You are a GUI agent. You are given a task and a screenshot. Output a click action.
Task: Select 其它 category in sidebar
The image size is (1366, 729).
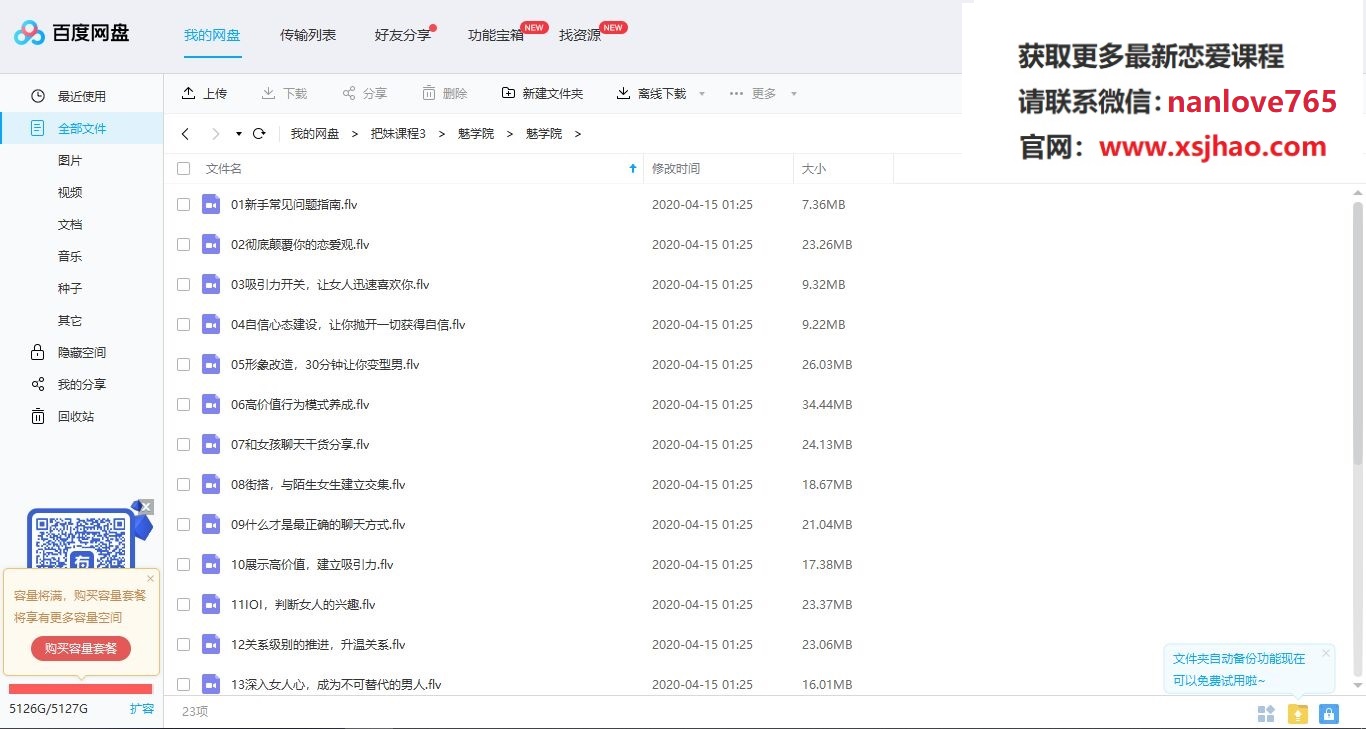pyautogui.click(x=70, y=320)
